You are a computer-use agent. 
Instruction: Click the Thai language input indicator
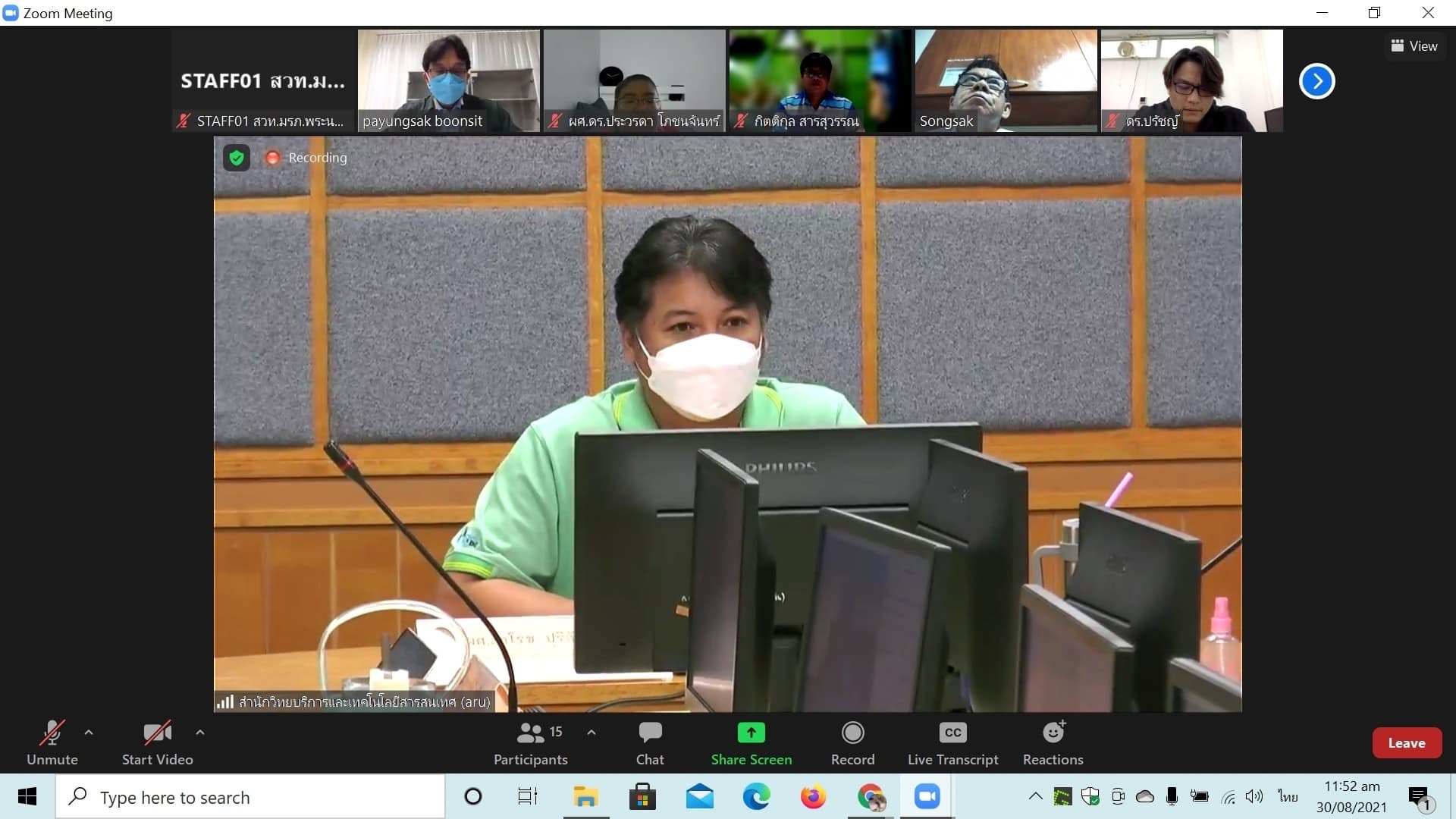(x=1287, y=796)
